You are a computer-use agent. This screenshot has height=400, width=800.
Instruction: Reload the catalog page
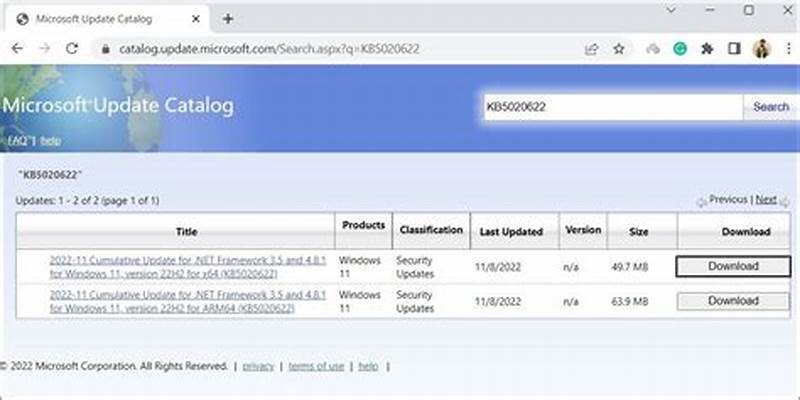coord(72,48)
